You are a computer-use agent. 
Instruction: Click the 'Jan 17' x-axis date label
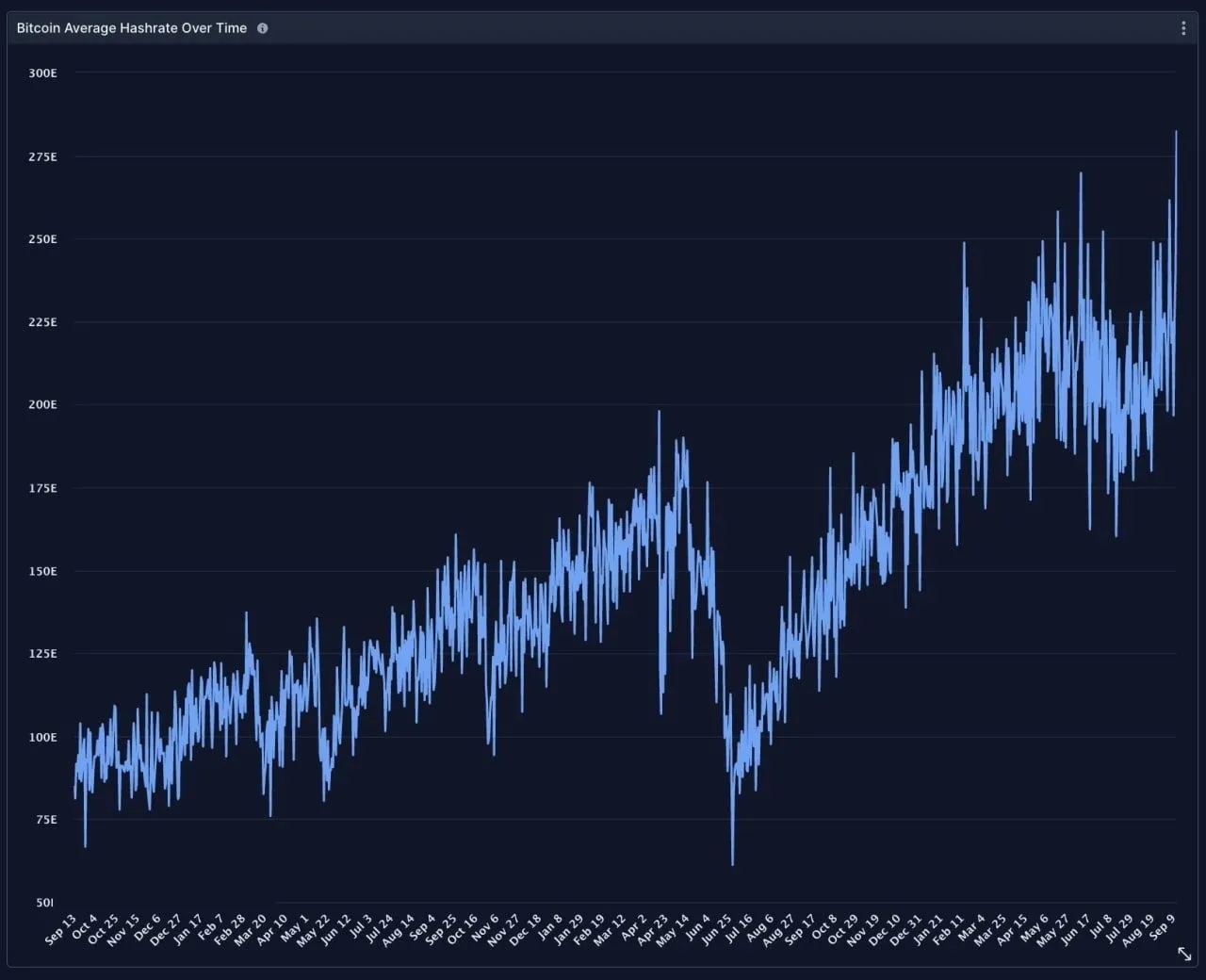pyautogui.click(x=187, y=929)
